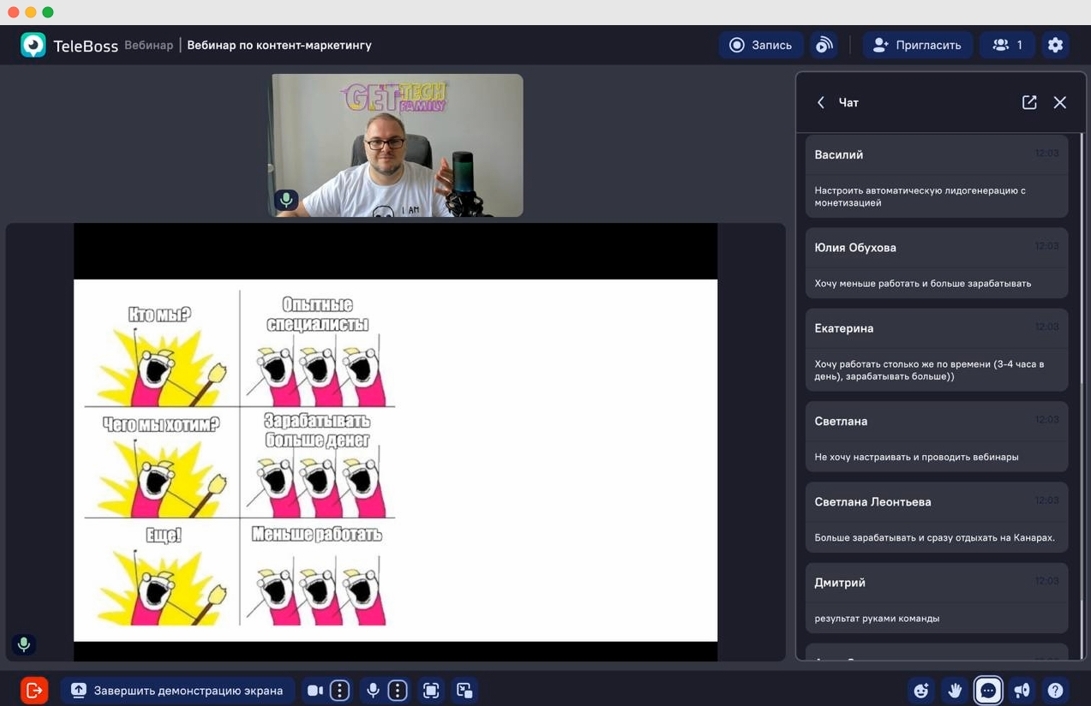1091x706 pixels.
Task: Go back using chat panel arrow
Action: pyautogui.click(x=821, y=102)
